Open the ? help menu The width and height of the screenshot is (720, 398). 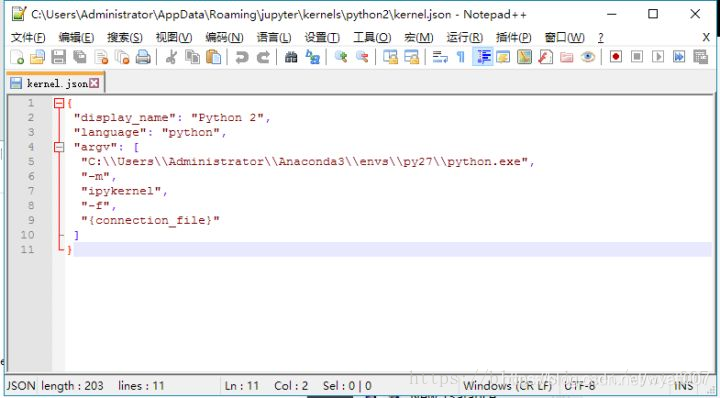601,38
